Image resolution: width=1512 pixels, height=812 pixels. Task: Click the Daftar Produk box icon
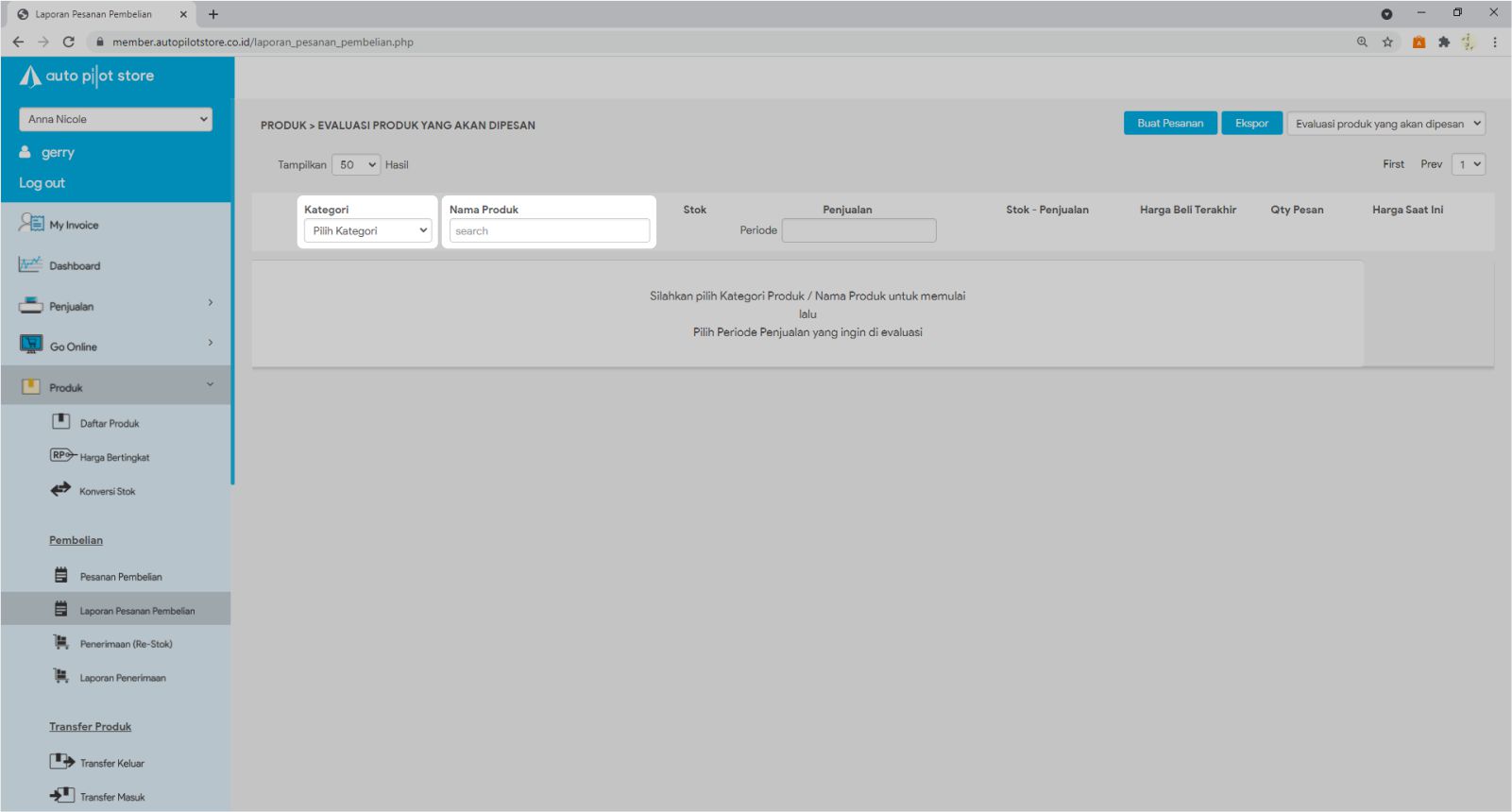pos(61,422)
